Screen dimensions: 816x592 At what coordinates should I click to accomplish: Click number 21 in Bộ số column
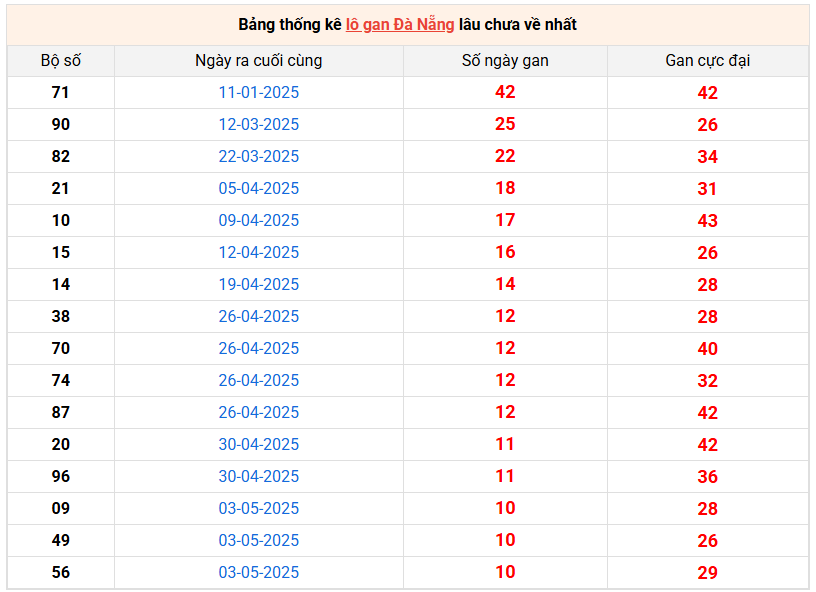tap(61, 188)
